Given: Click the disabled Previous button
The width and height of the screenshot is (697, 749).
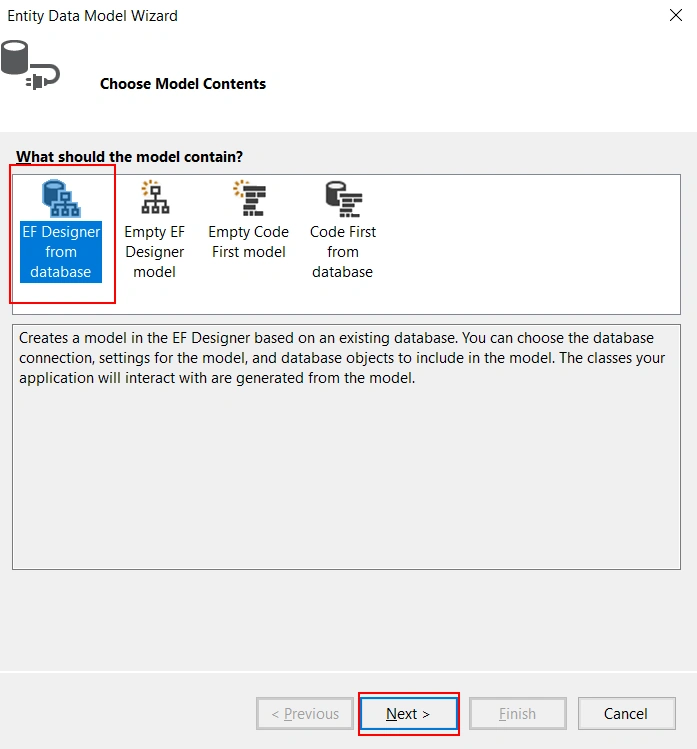Looking at the screenshot, I should coord(305,714).
